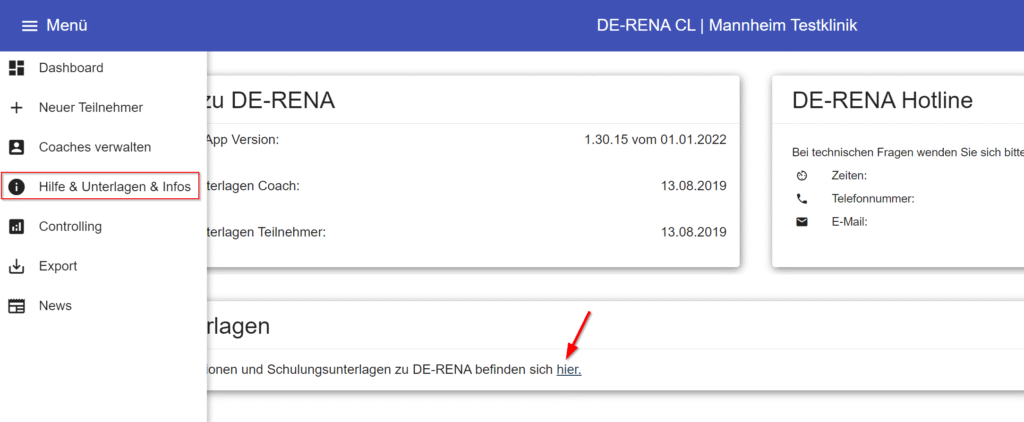Click the News newspaper icon

pyautogui.click(x=16, y=306)
